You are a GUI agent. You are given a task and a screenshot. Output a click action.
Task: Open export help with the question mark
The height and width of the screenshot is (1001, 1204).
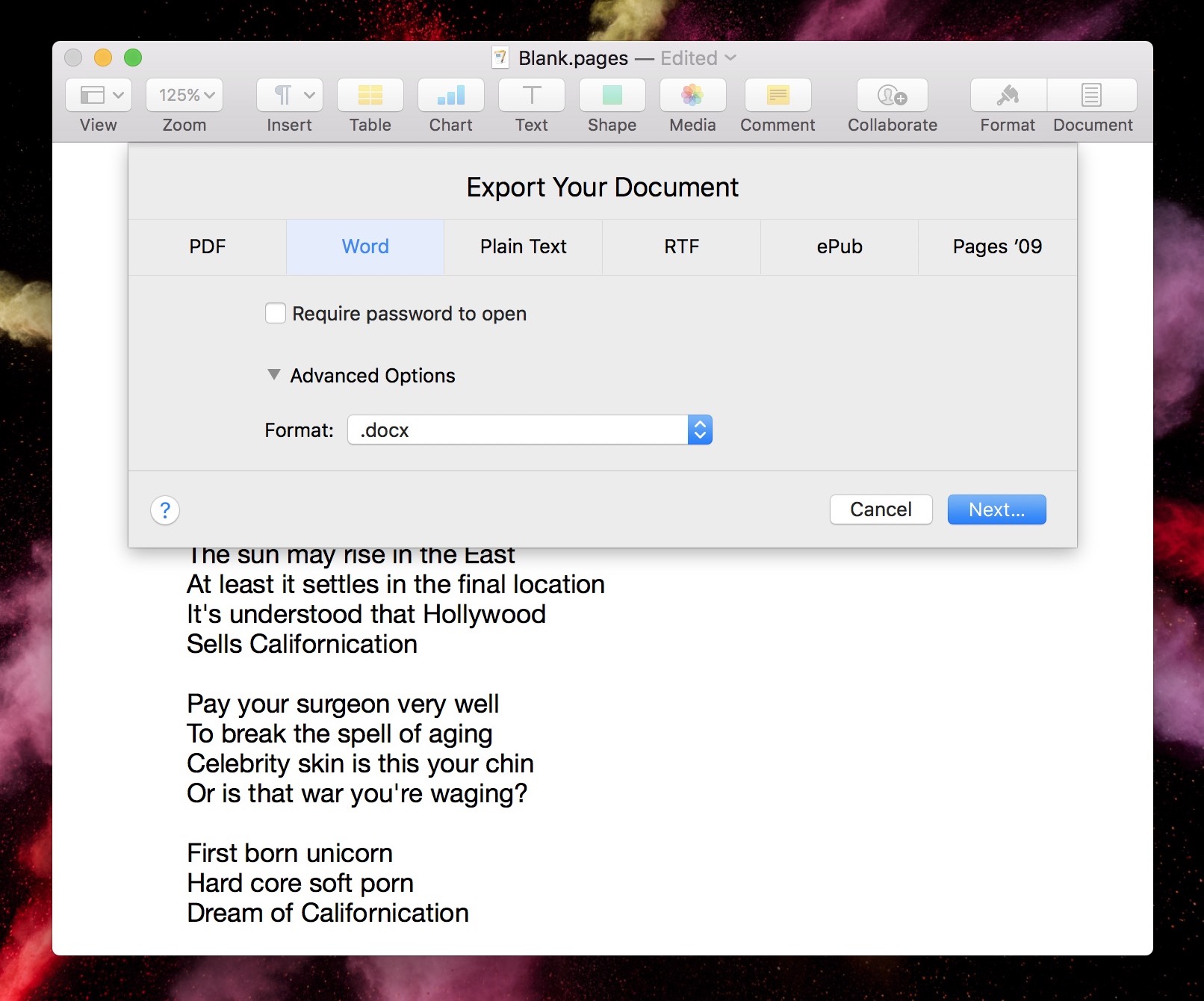point(165,510)
